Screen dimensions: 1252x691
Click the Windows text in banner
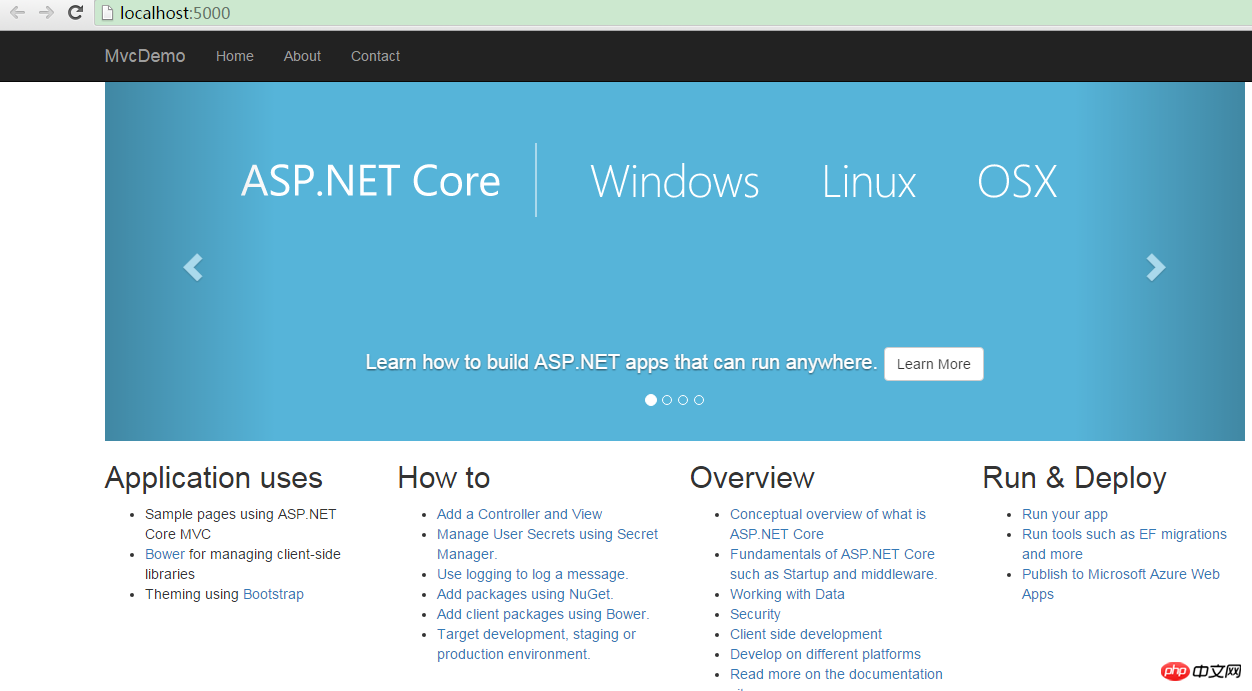(675, 182)
